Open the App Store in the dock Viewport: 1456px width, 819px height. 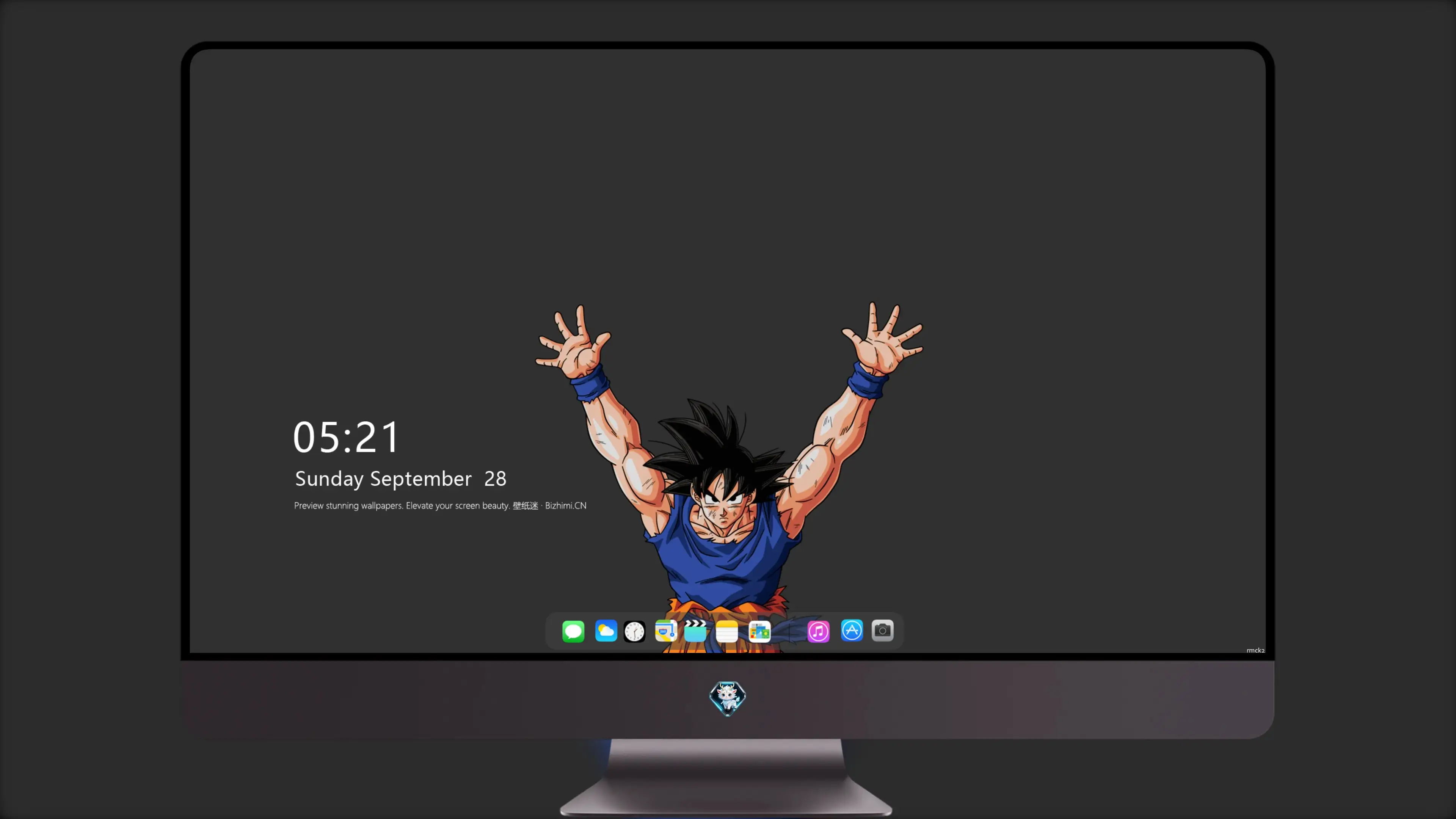852,630
